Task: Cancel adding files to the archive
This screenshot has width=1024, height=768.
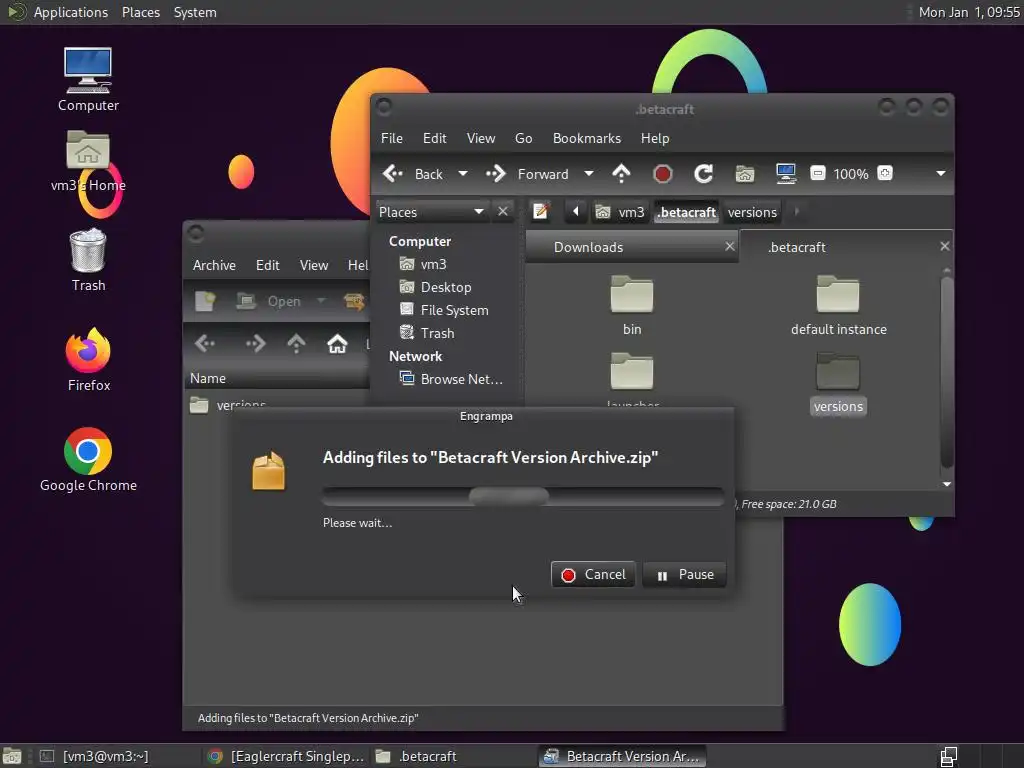Action: (593, 574)
